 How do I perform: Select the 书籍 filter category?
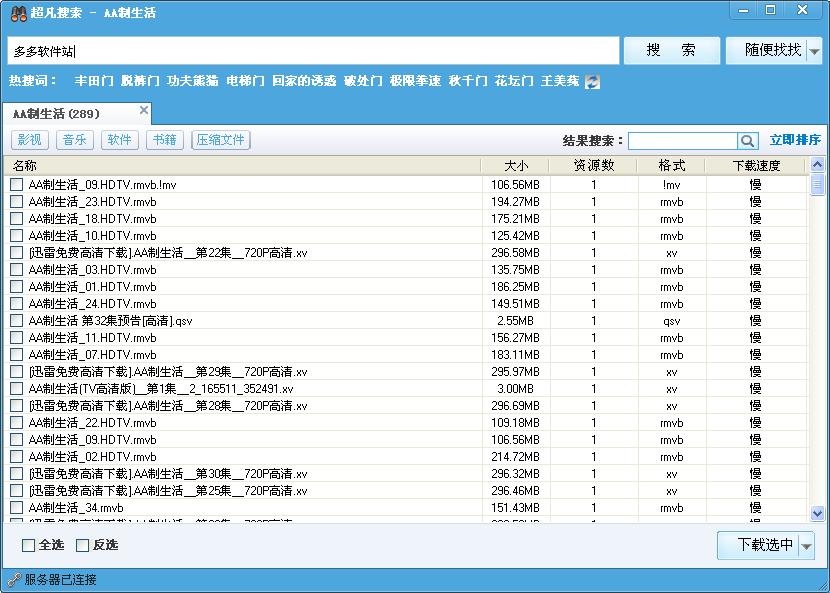click(164, 139)
